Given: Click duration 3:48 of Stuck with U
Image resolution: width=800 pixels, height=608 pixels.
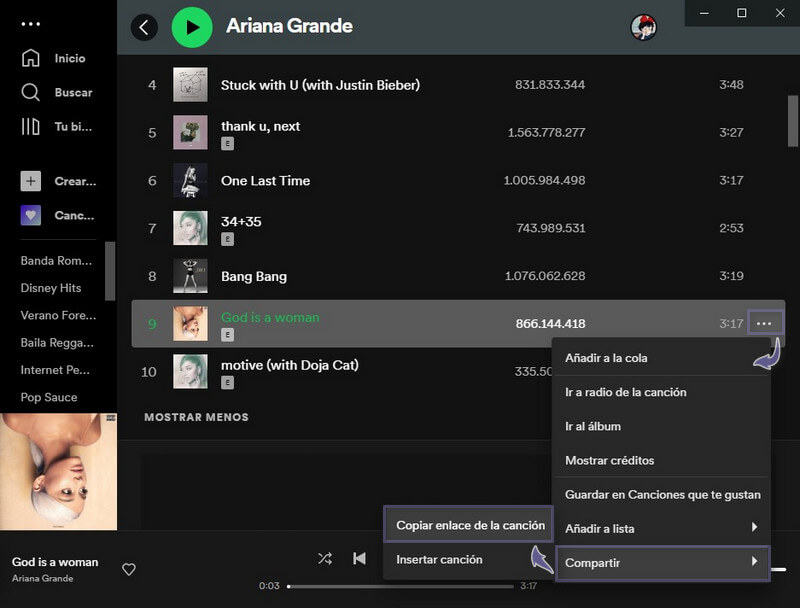Looking at the screenshot, I should pyautogui.click(x=731, y=85).
